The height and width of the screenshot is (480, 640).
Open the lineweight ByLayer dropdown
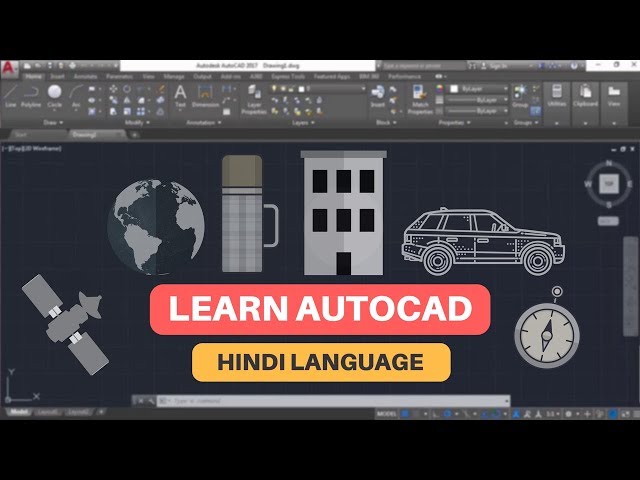477,100
